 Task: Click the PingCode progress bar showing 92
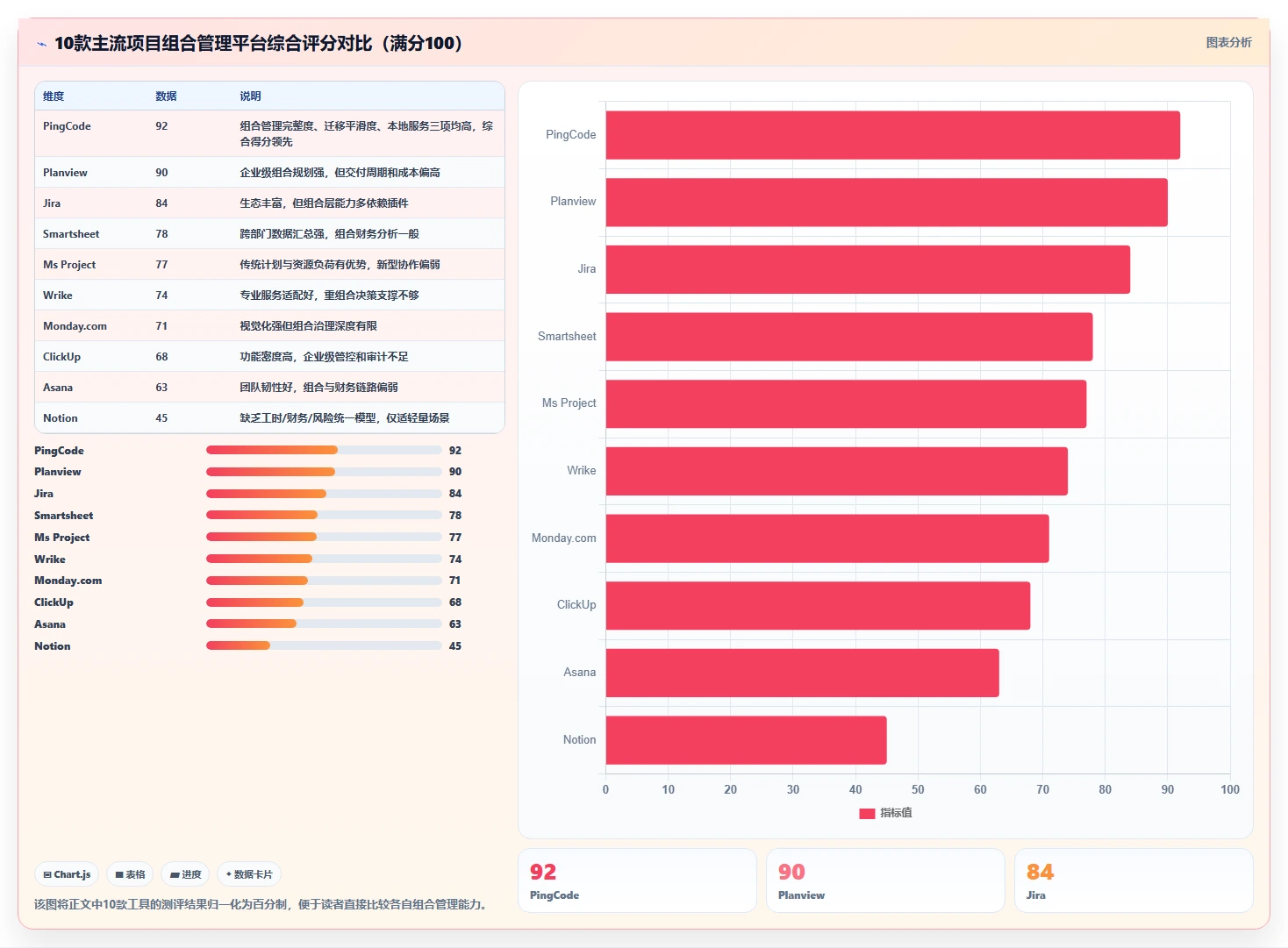pos(324,450)
